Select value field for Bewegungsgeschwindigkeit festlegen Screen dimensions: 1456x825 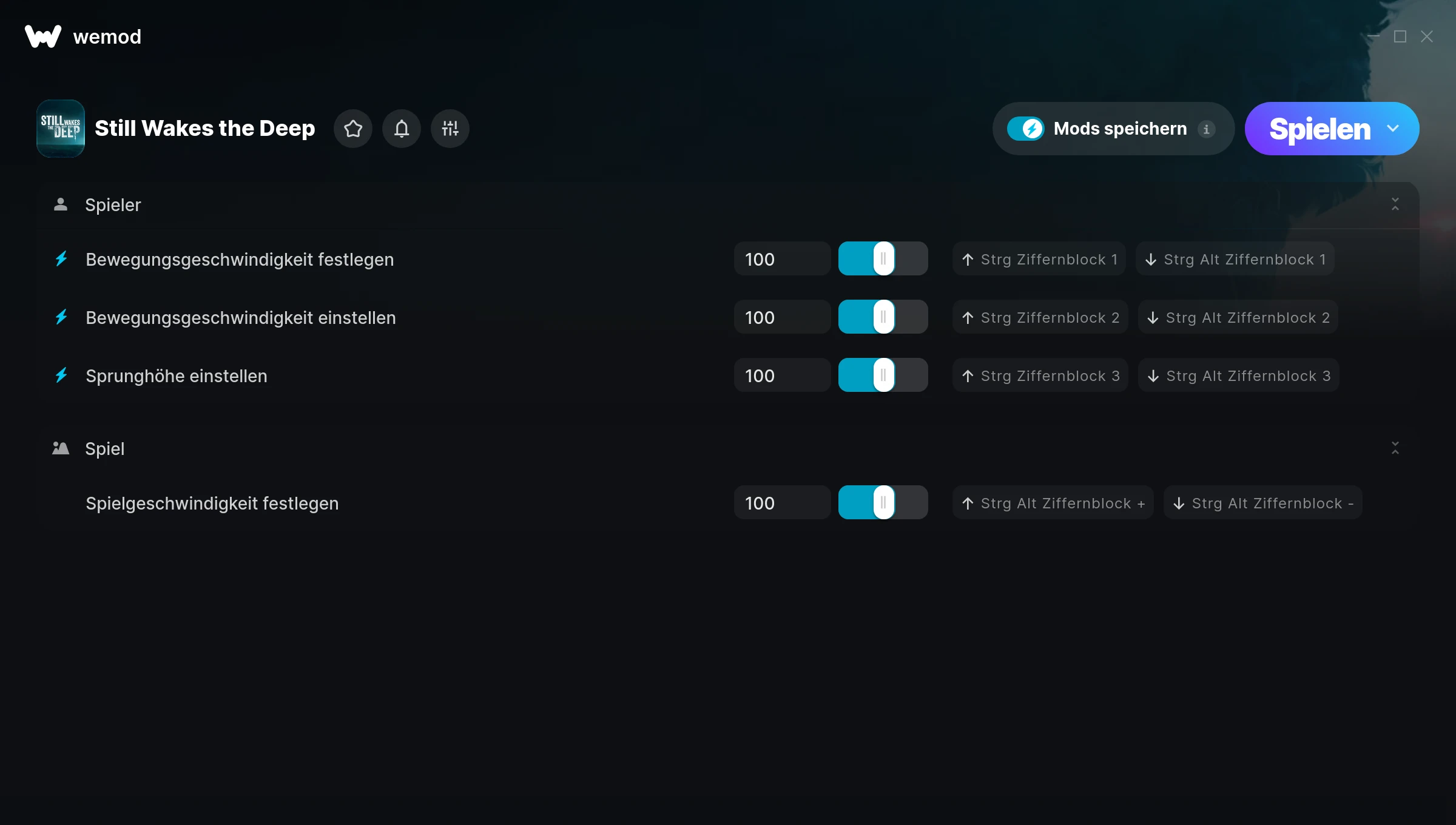pos(782,259)
